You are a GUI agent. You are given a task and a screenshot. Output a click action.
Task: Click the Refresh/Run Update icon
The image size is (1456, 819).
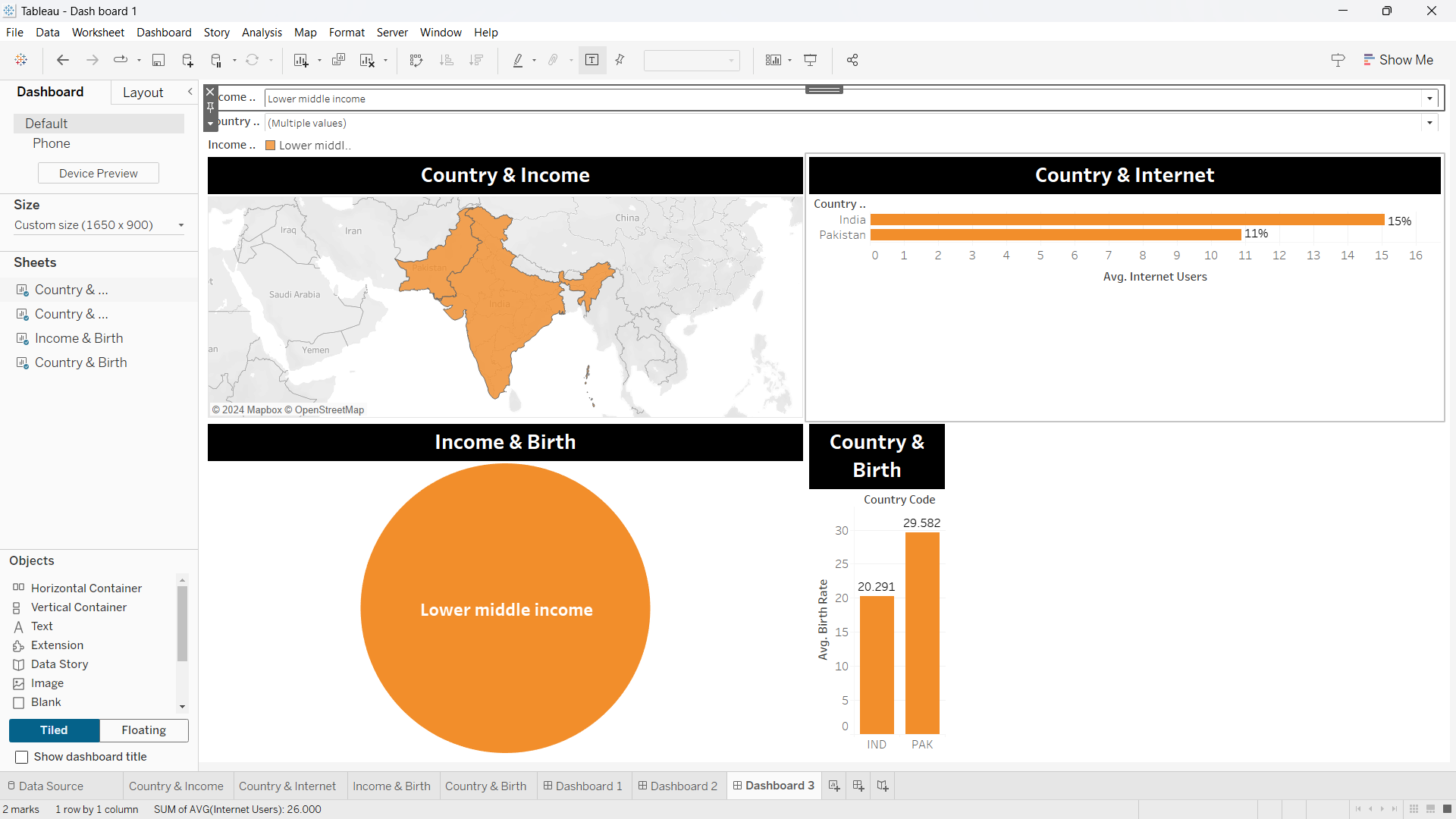(253, 60)
